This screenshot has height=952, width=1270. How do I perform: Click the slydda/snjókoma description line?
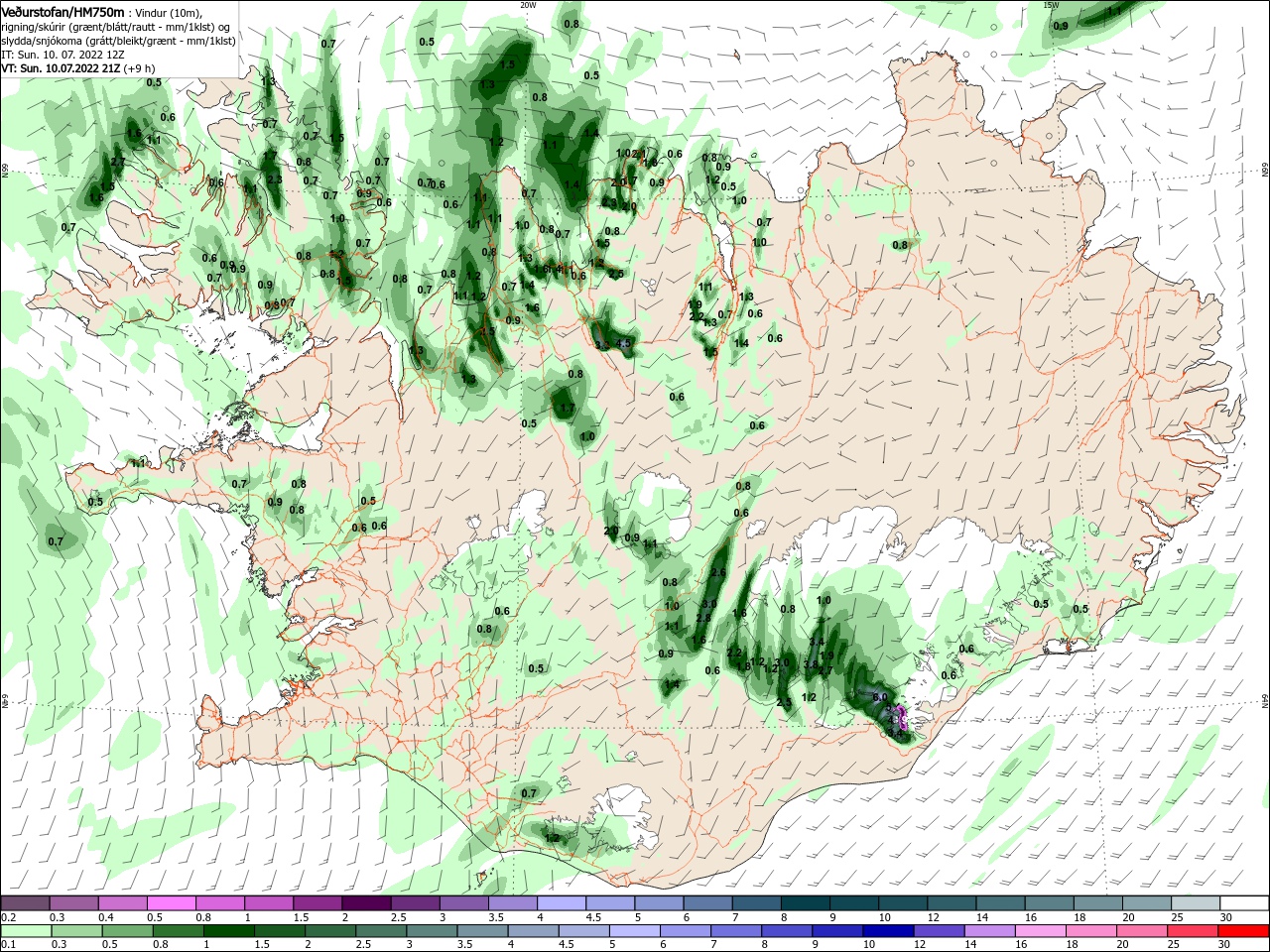[118, 41]
